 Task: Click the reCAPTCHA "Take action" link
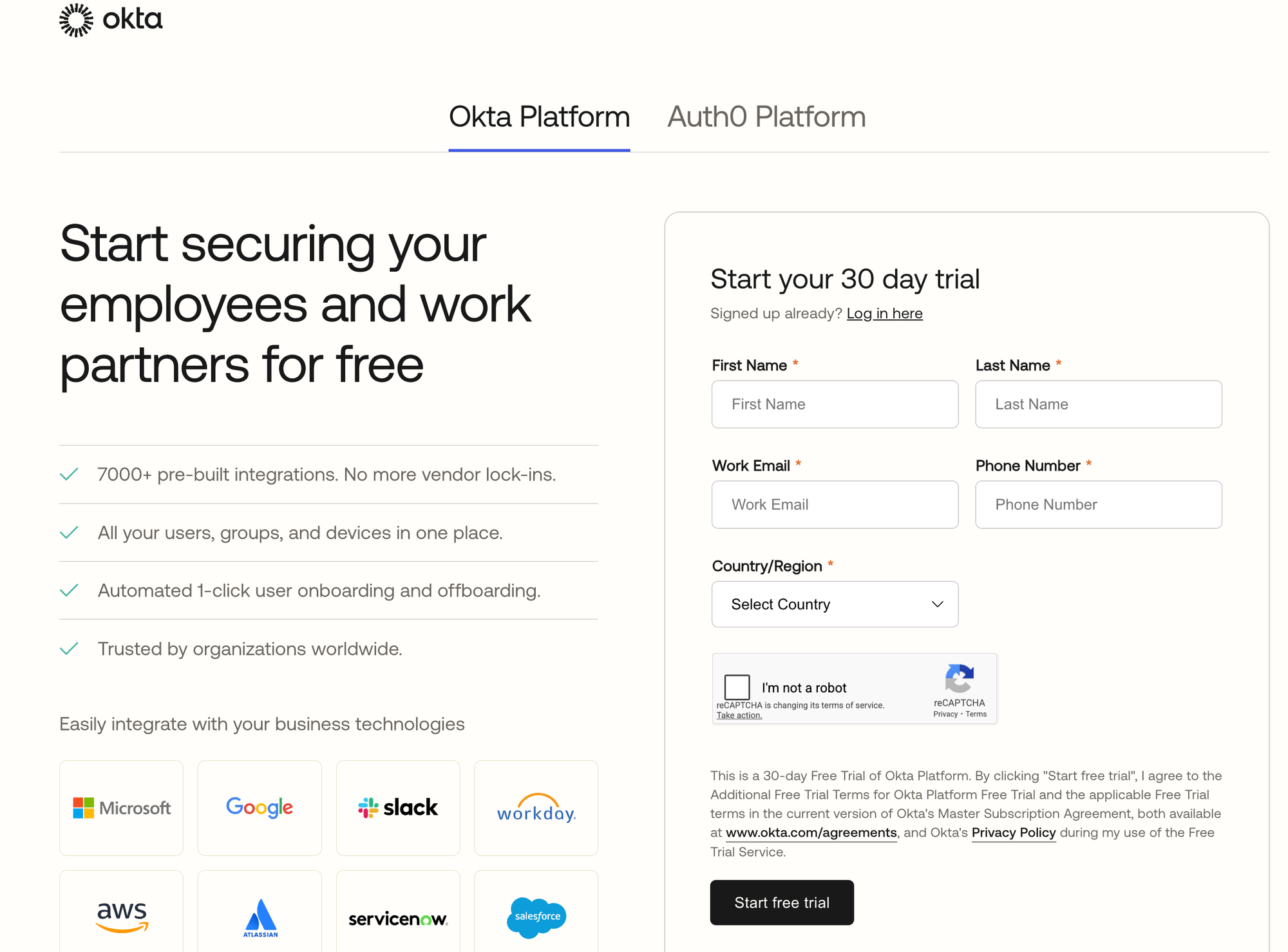pos(739,716)
